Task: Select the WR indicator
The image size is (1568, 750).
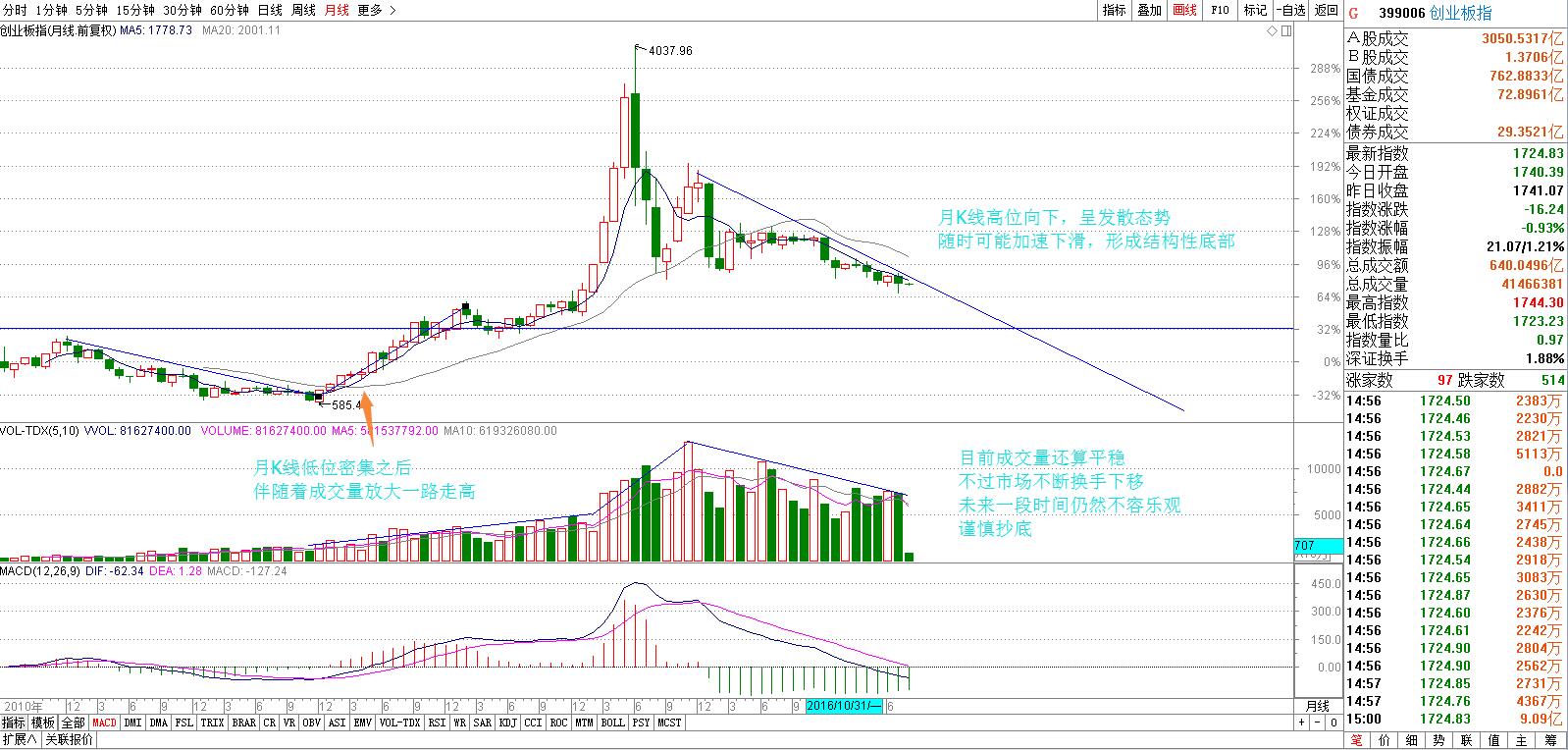Action: coord(460,723)
